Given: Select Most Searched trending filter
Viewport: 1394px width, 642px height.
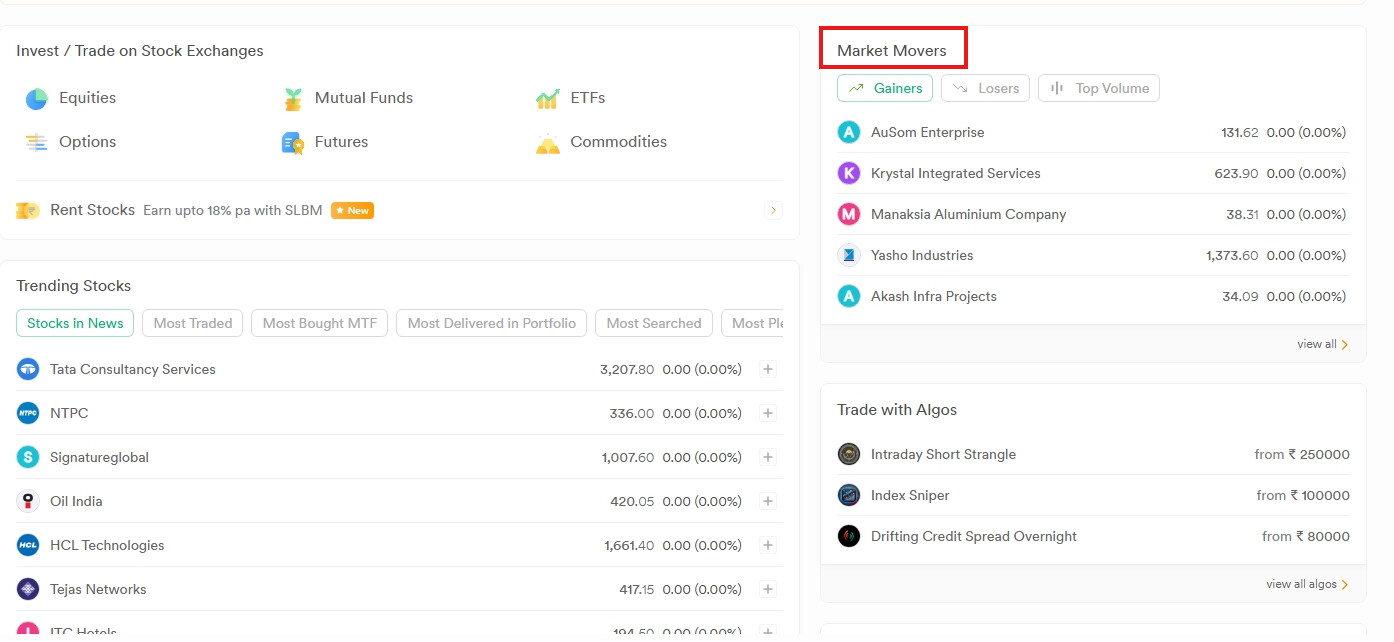Looking at the screenshot, I should [654, 324].
